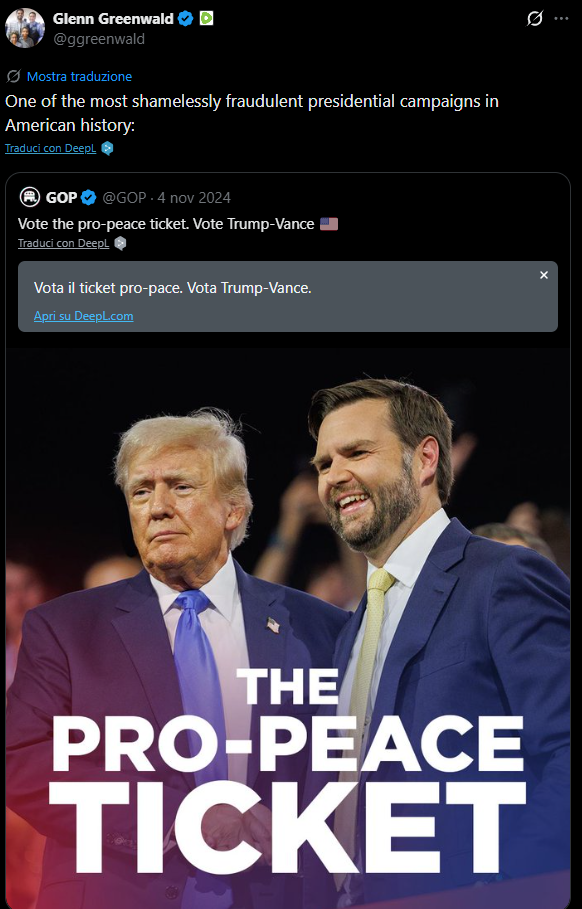
Task: Click "Traduci con DeepL" under Greenwald's text
Action: pos(50,147)
